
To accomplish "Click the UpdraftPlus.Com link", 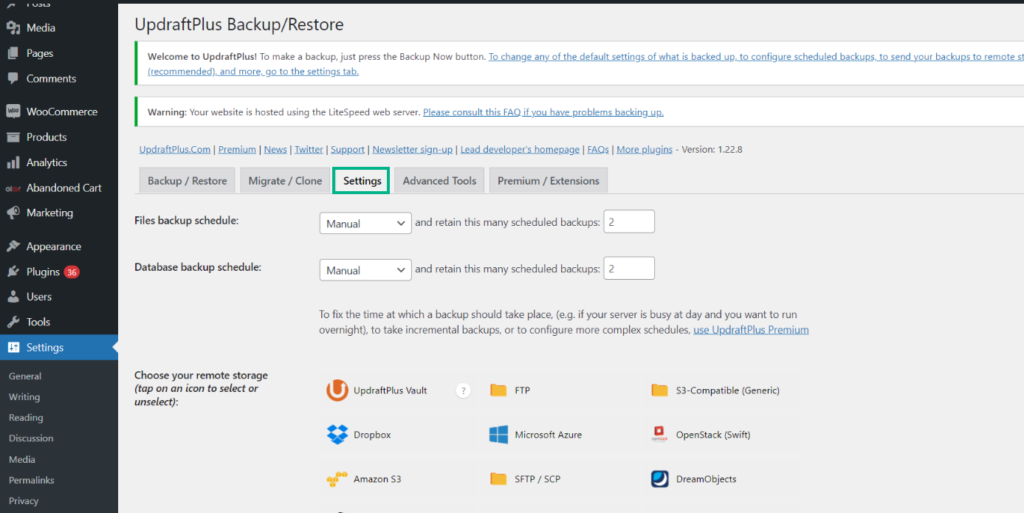I will (174, 149).
